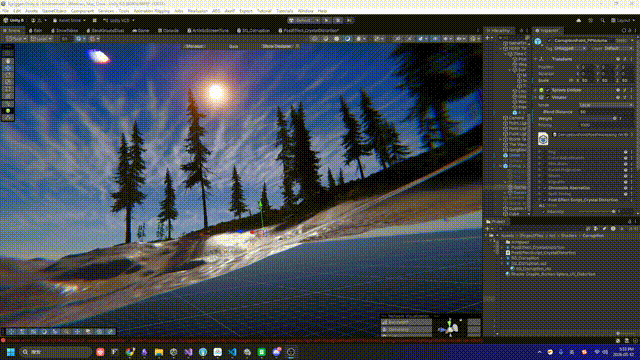
Task: Click the green custom tool icon
Action: point(8,111)
